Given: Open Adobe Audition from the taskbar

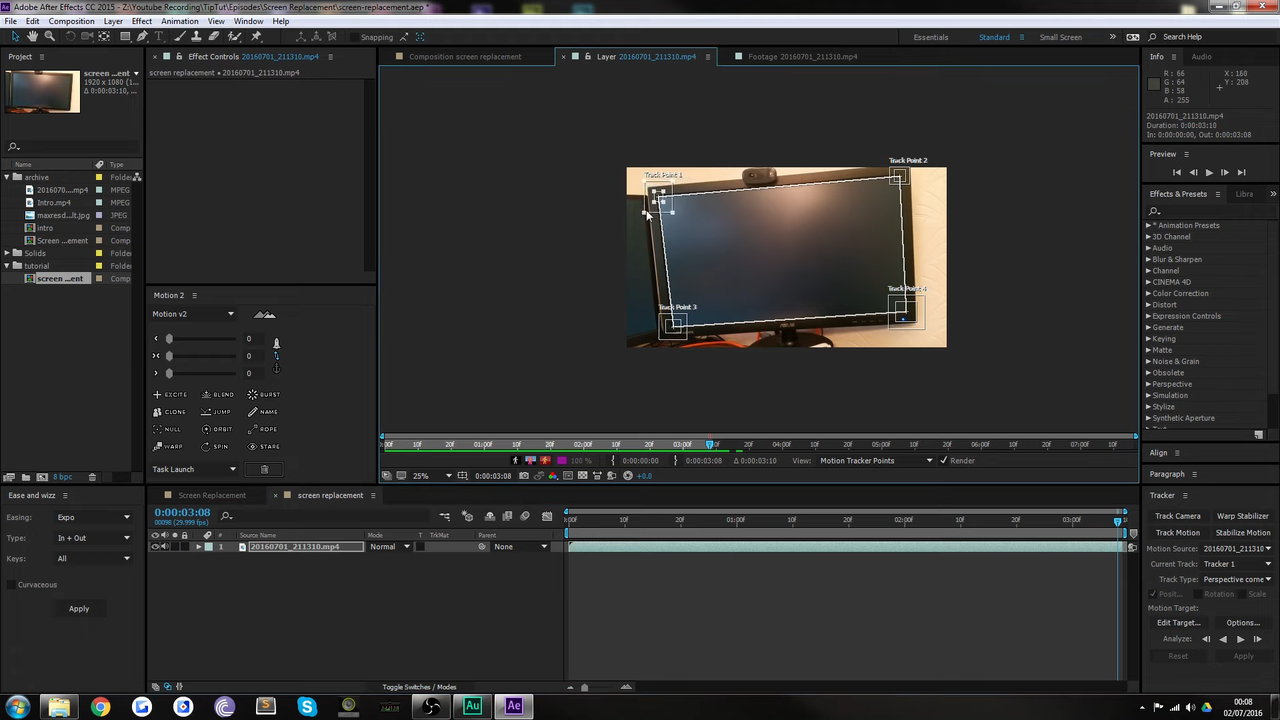Looking at the screenshot, I should [472, 706].
